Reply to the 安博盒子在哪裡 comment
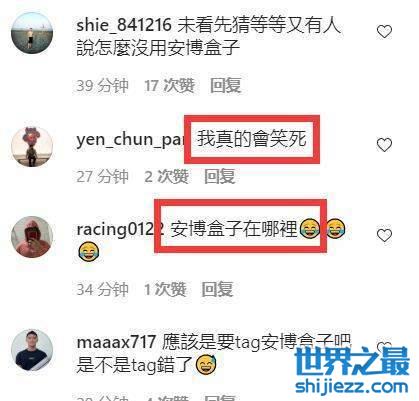The height and width of the screenshot is (401, 419). point(217,289)
